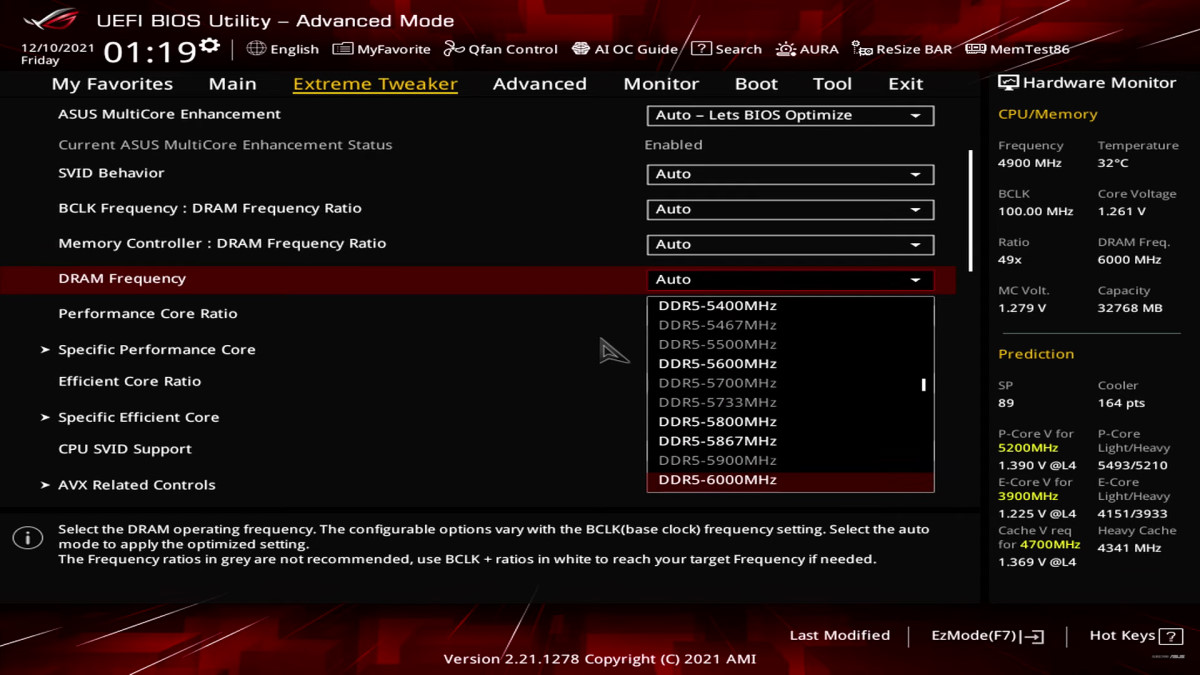Launch AI OC Guide icon
1200x675 pixels.
point(580,48)
